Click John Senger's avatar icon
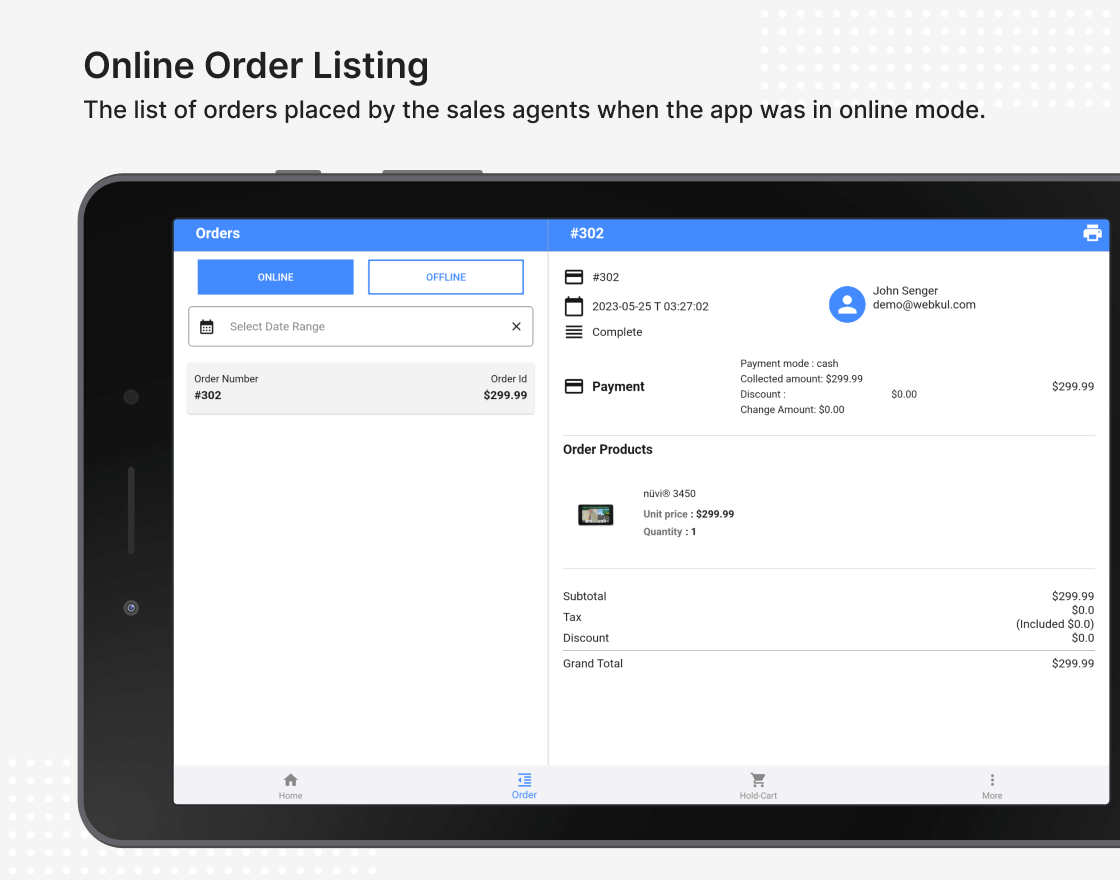Viewport: 1120px width, 880px height. click(x=847, y=304)
